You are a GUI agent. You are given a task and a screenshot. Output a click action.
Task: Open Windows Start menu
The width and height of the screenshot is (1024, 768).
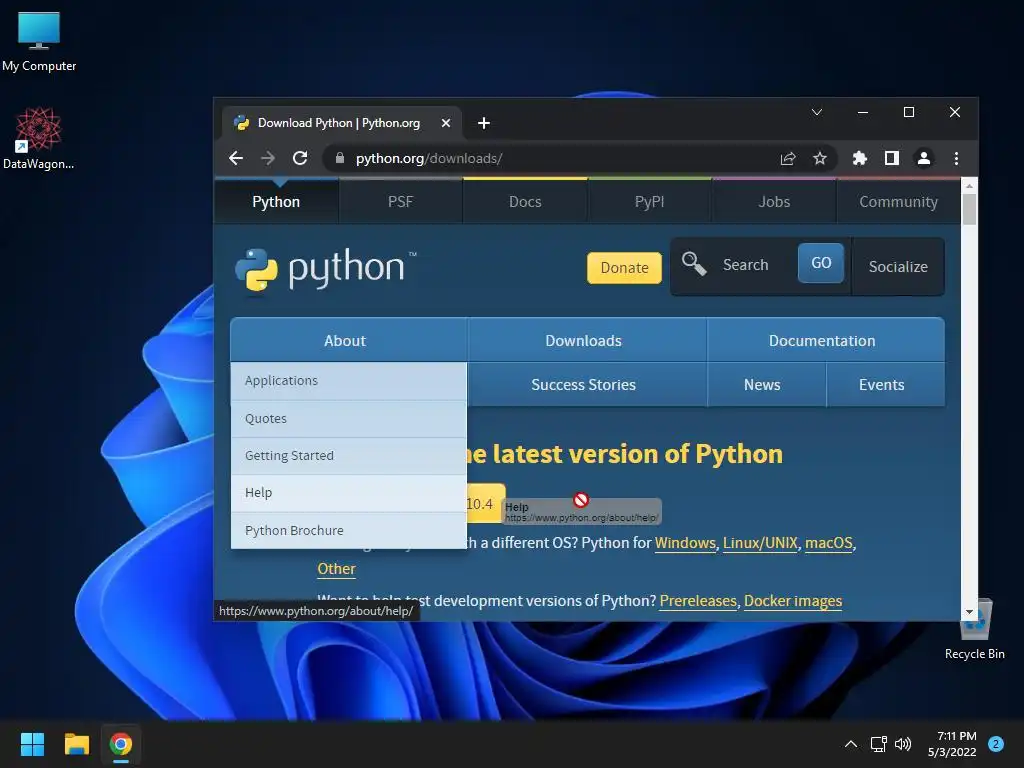coord(32,744)
